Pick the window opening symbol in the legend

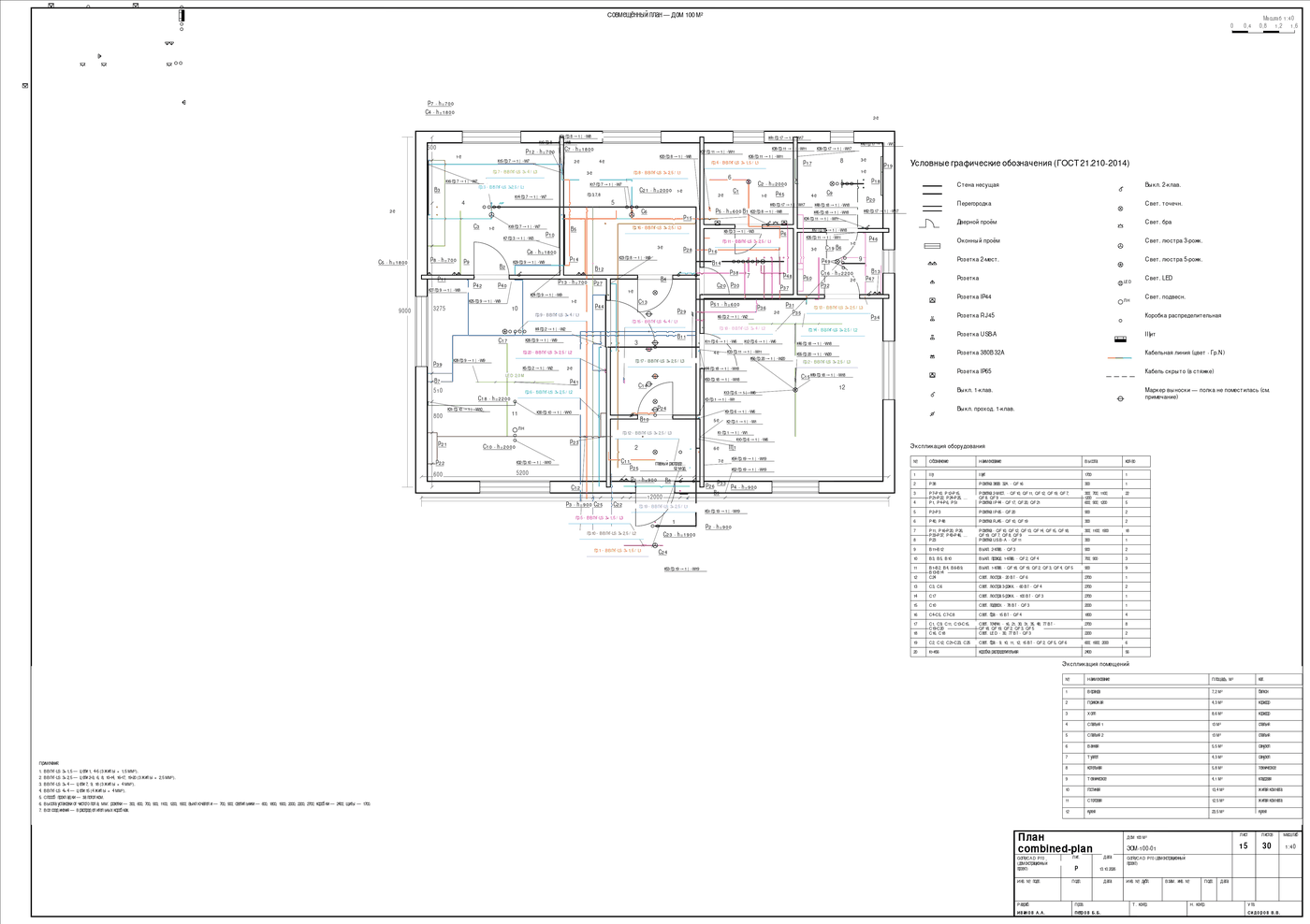click(932, 245)
